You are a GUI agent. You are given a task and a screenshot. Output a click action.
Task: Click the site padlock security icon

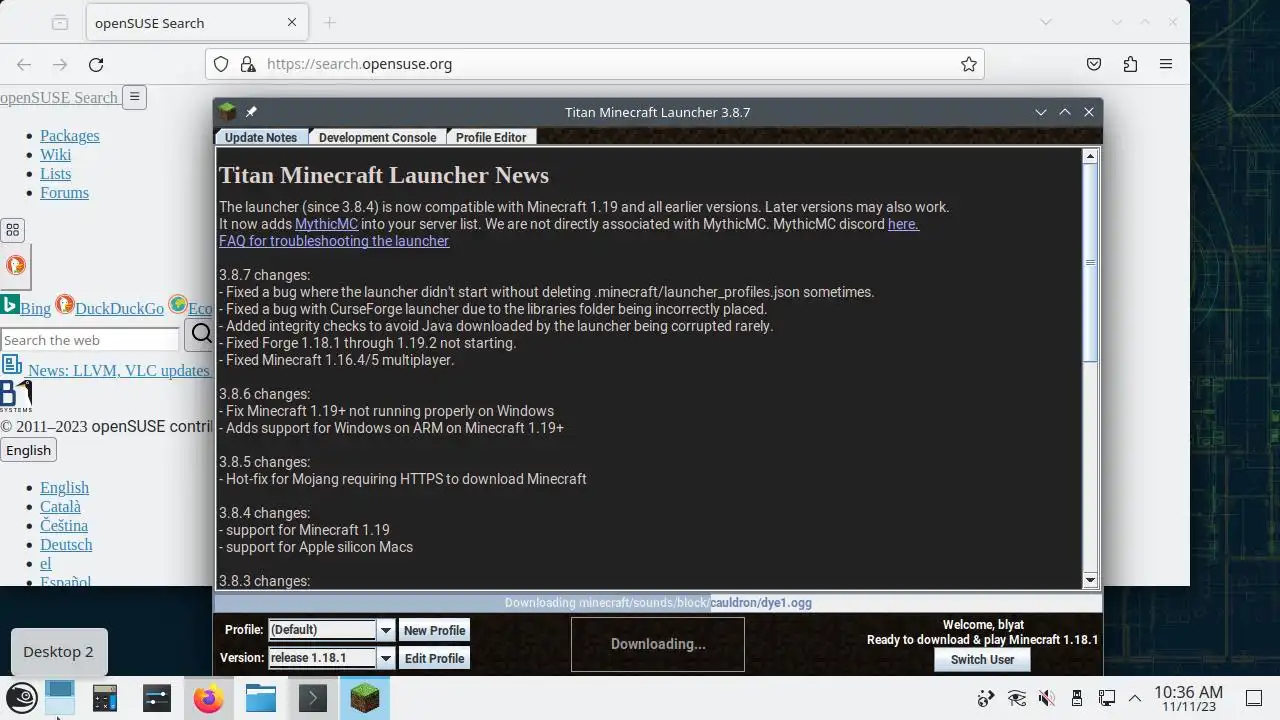pyautogui.click(x=248, y=64)
